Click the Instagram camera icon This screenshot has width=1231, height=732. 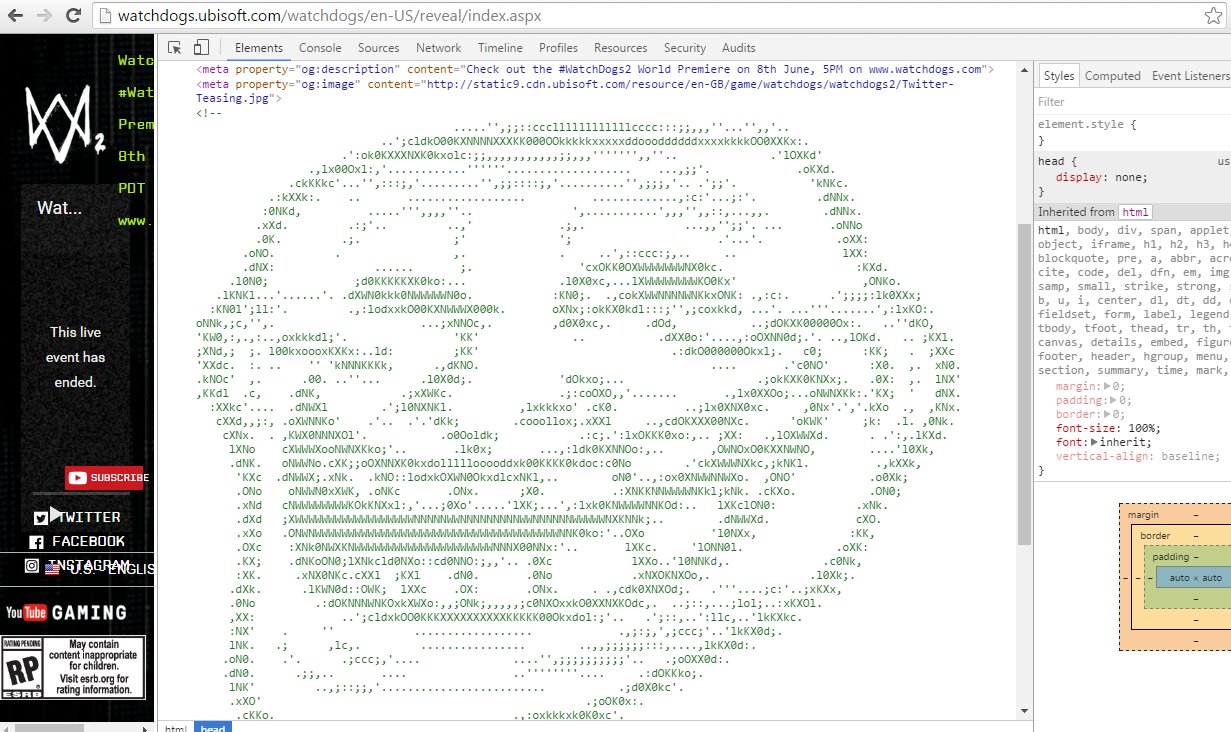[31, 566]
